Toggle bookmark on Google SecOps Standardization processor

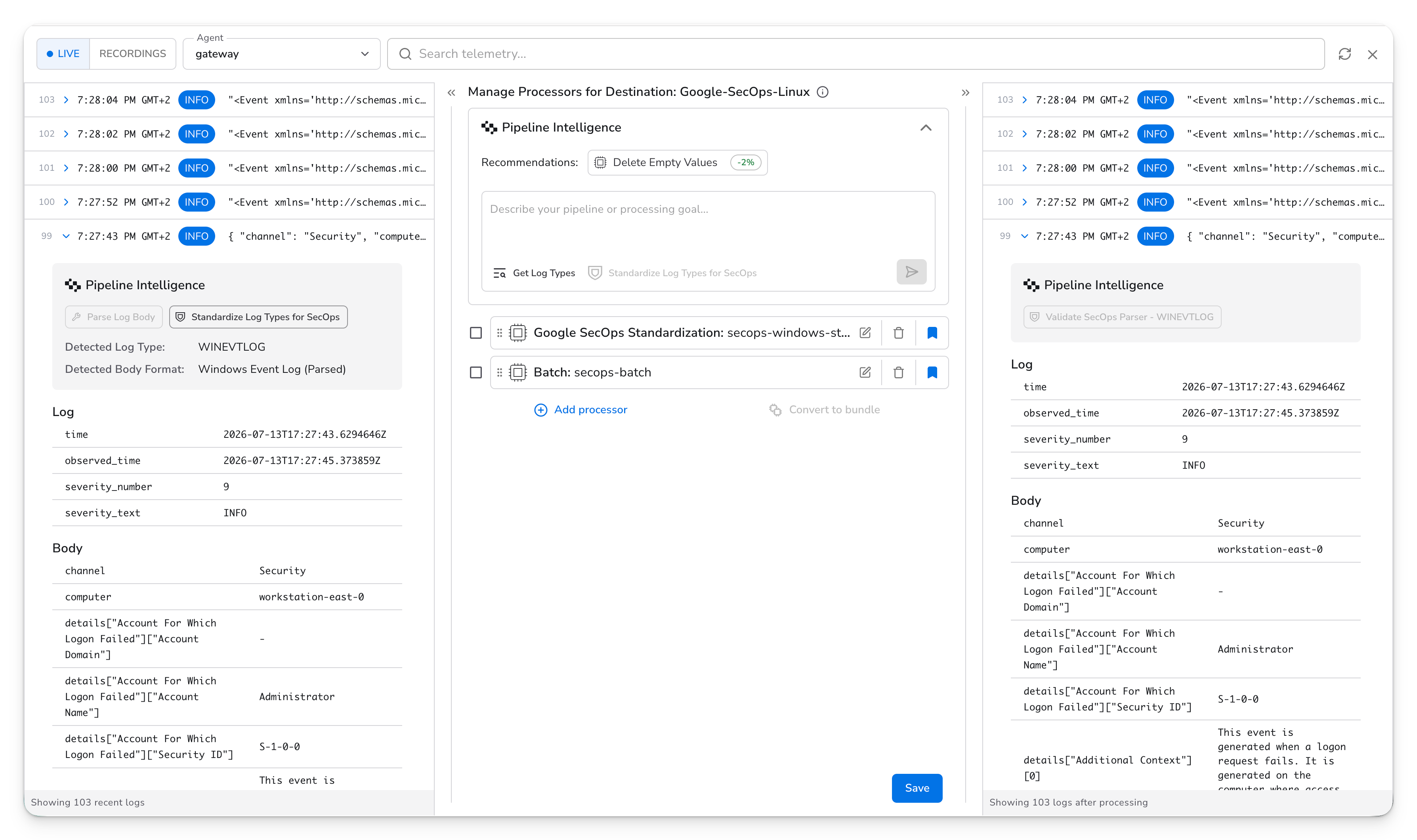pyautogui.click(x=932, y=333)
